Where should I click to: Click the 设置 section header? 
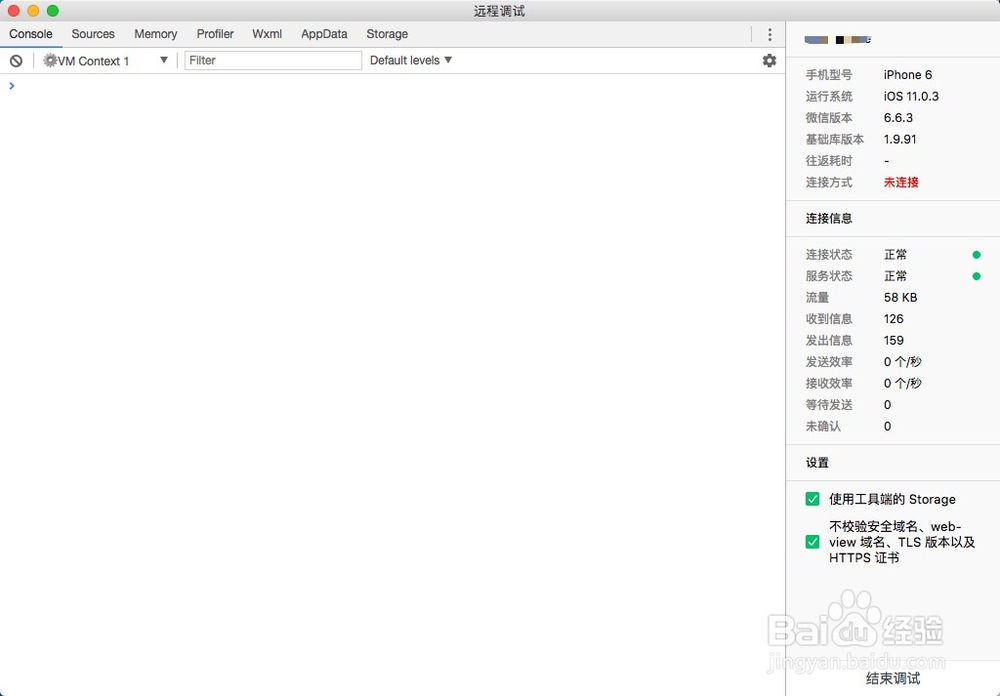817,463
